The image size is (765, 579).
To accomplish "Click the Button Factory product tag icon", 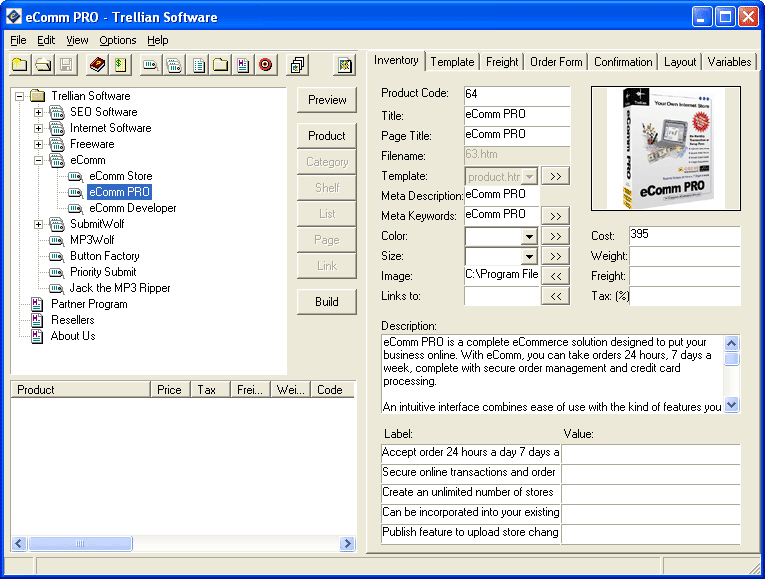I will pyautogui.click(x=57, y=257).
